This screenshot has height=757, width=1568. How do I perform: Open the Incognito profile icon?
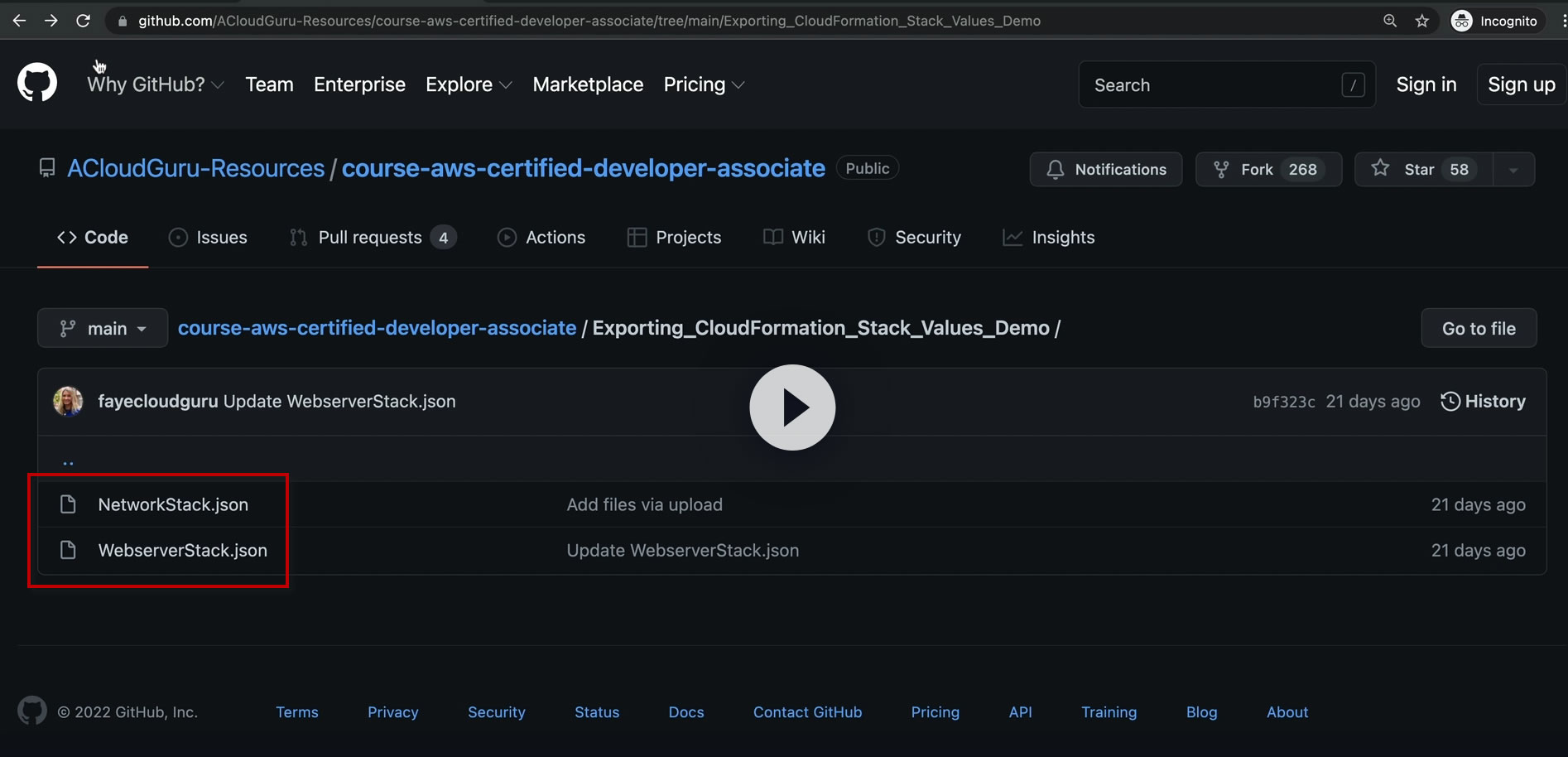point(1462,21)
